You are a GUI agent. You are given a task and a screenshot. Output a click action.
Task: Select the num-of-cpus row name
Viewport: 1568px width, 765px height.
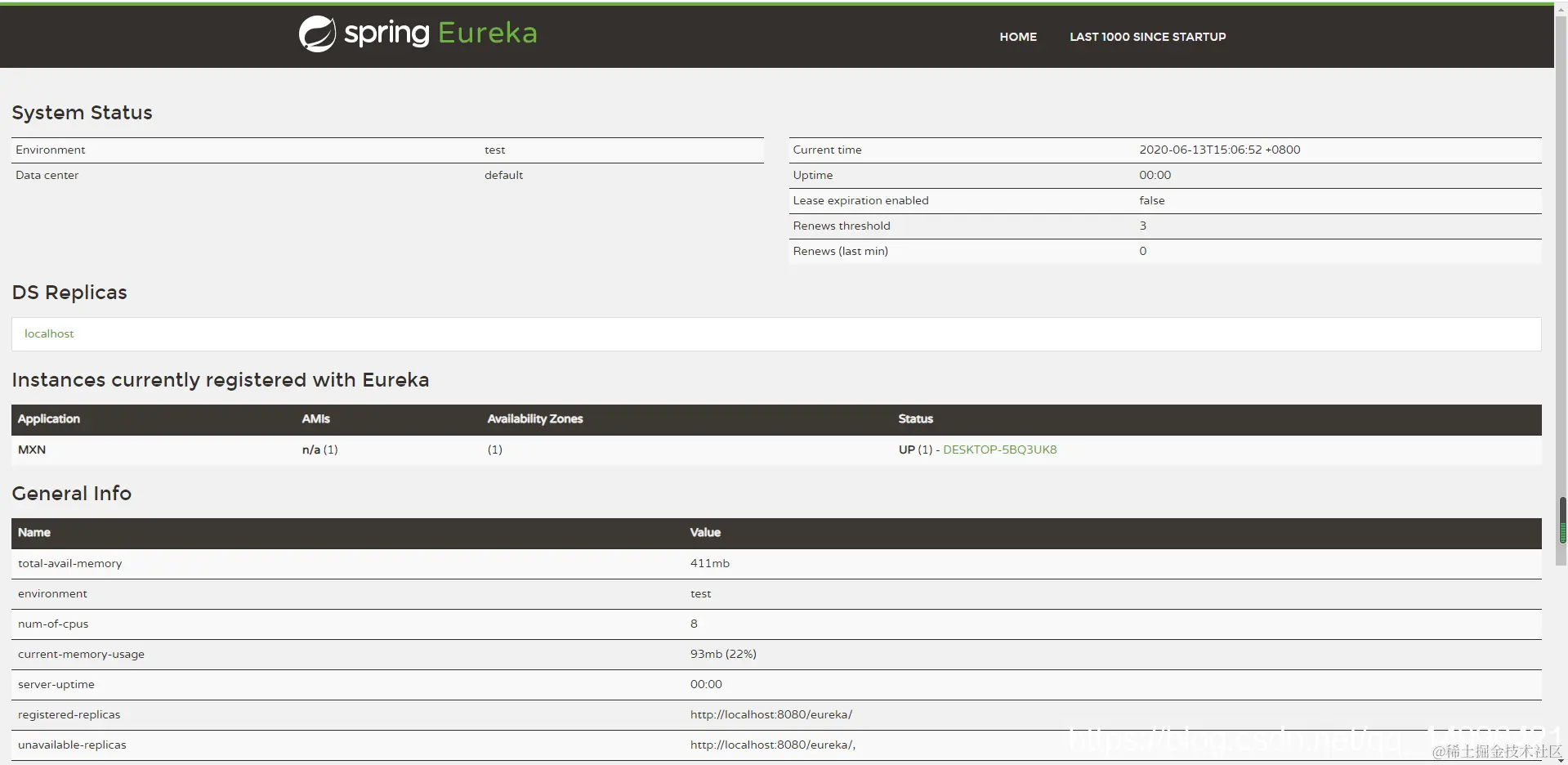click(x=53, y=624)
